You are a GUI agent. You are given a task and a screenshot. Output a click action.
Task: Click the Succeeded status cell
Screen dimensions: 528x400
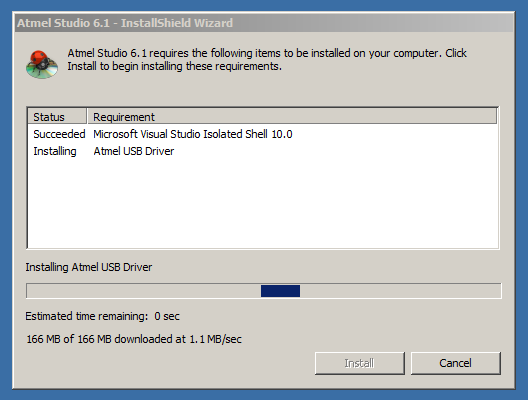[x=59, y=134]
